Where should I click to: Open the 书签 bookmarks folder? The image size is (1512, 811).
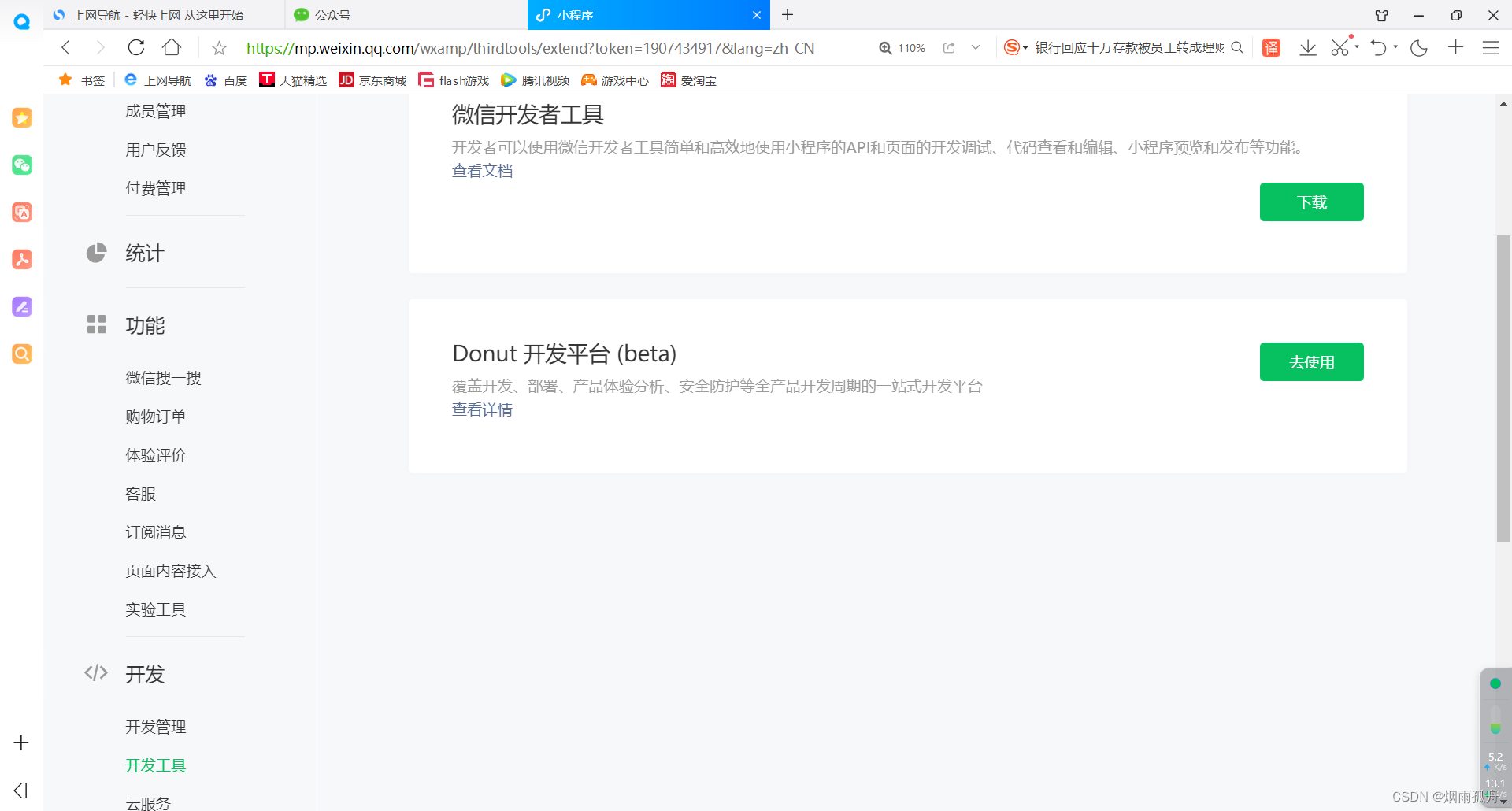pos(82,80)
